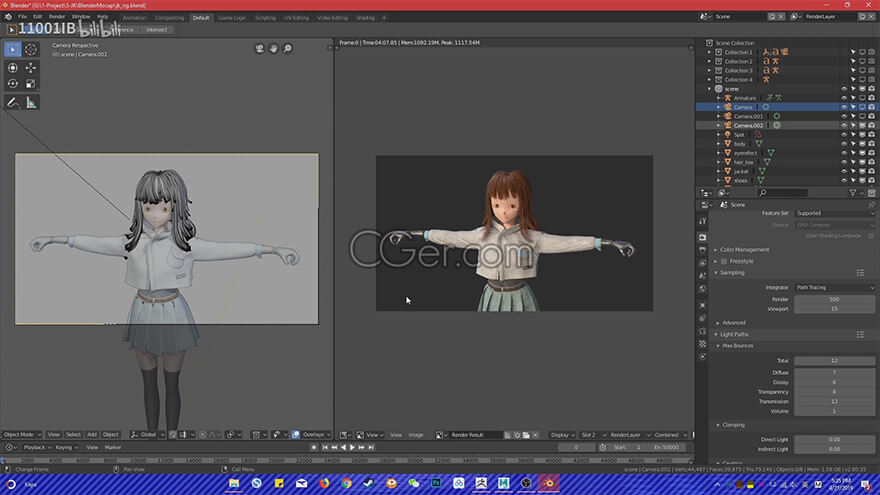Viewport: 880px width, 495px height.
Task: Activate the Measure tool
Action: pyautogui.click(x=31, y=103)
